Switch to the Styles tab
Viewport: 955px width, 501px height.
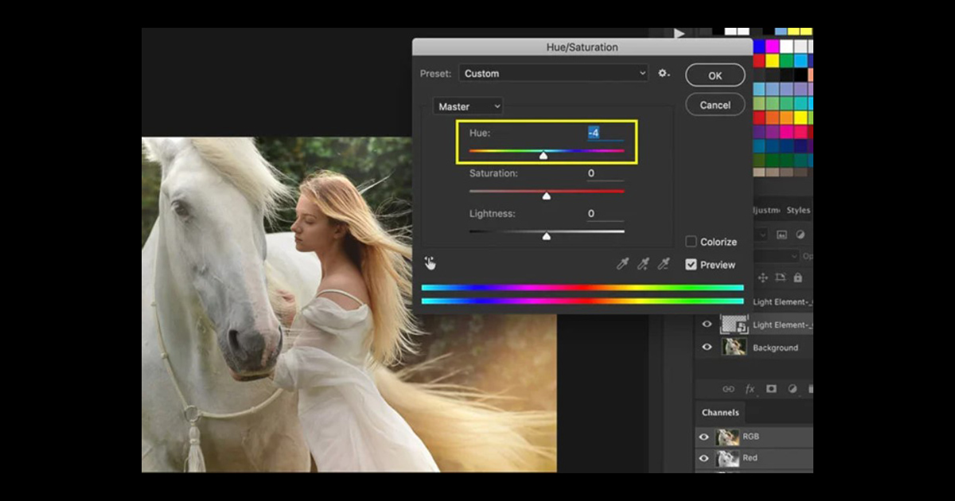pyautogui.click(x=798, y=210)
